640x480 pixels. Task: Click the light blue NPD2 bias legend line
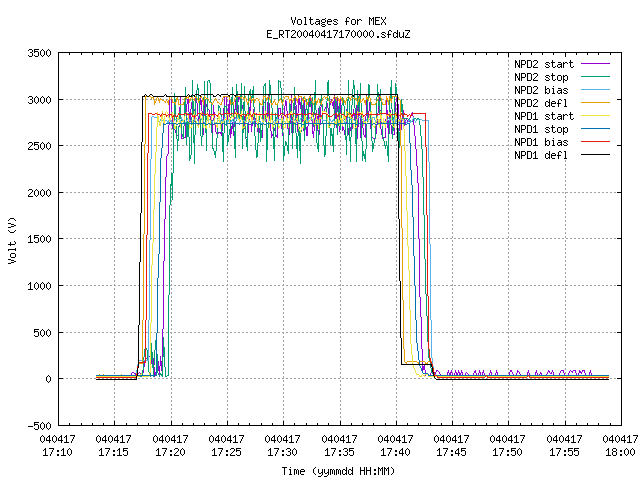[596, 90]
